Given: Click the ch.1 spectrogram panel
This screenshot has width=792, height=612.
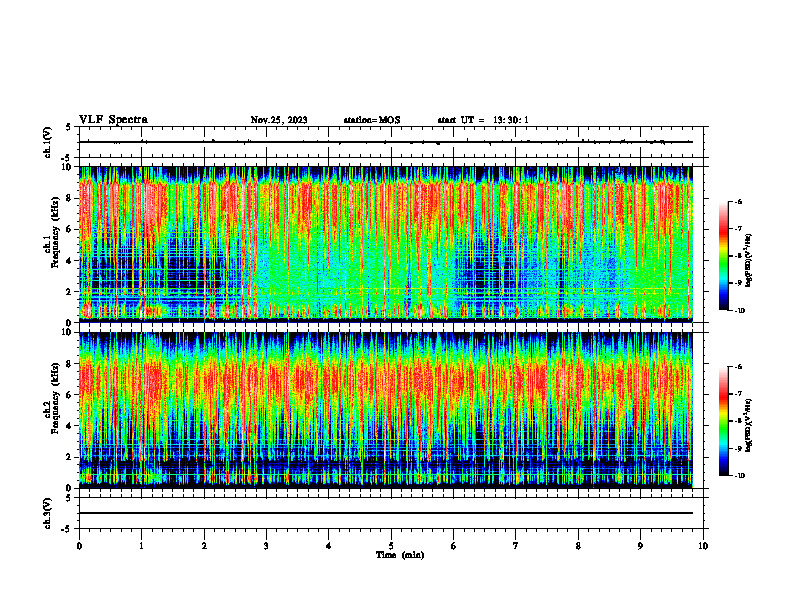Looking at the screenshot, I should [385, 244].
